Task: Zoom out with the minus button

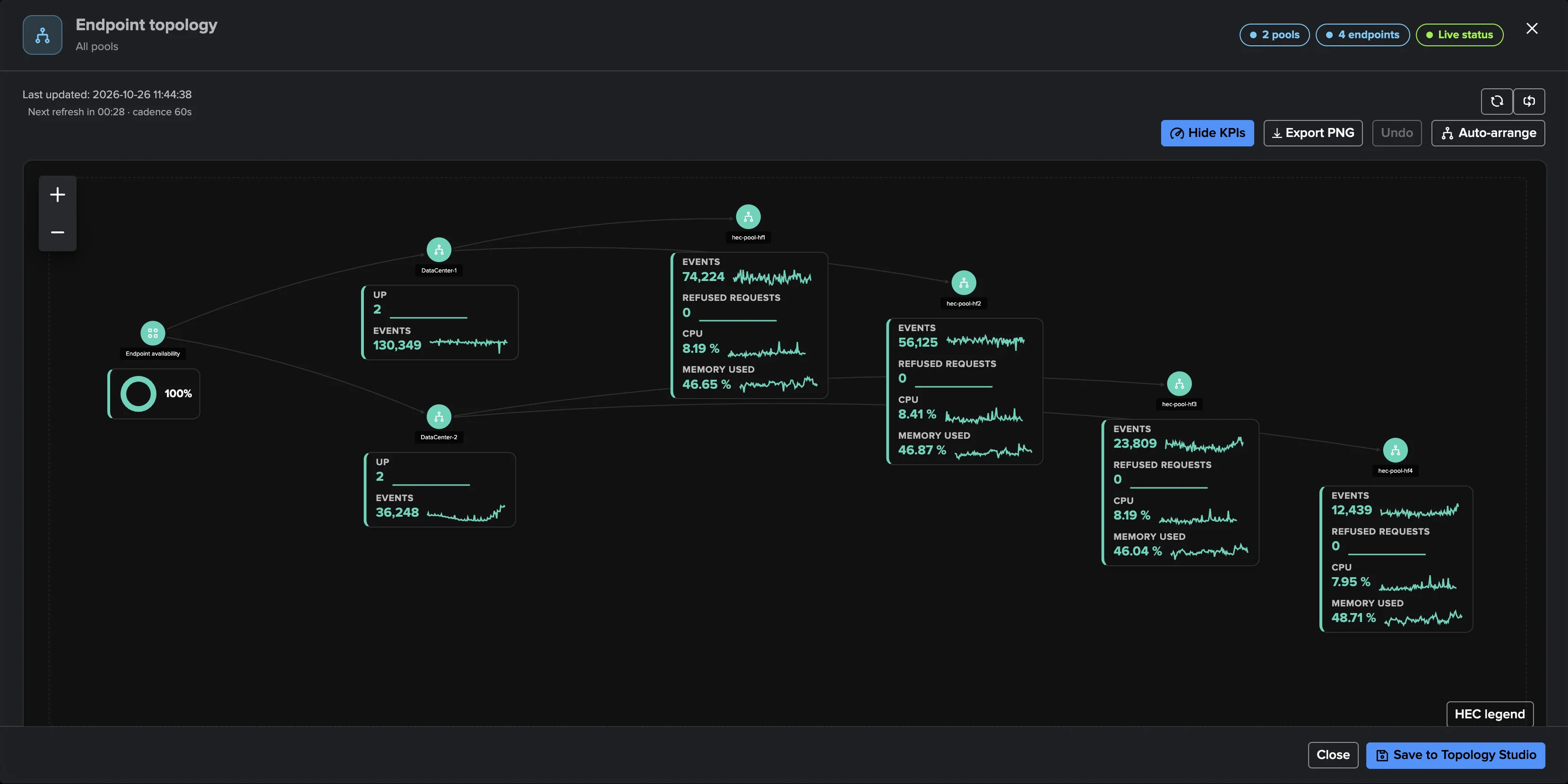Action: pos(58,232)
